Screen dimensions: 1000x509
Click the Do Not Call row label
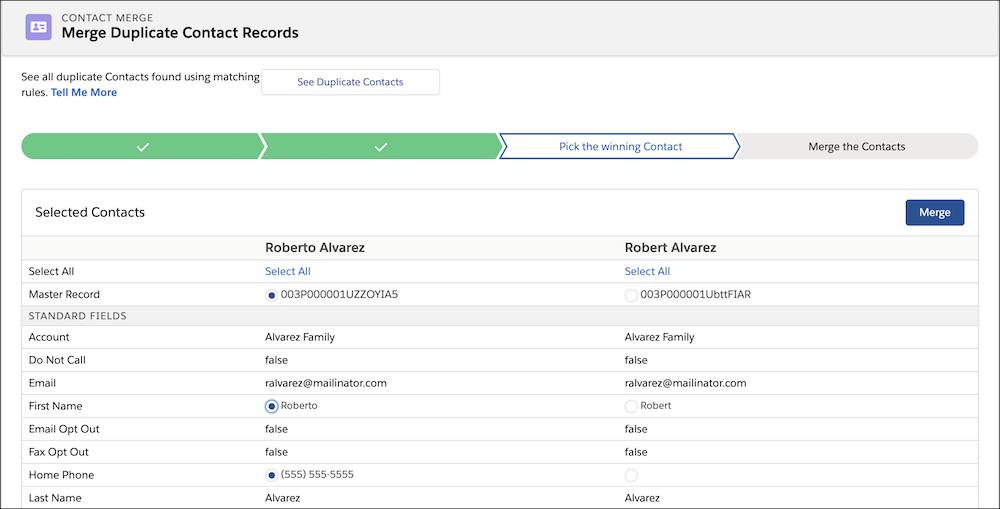point(57,360)
